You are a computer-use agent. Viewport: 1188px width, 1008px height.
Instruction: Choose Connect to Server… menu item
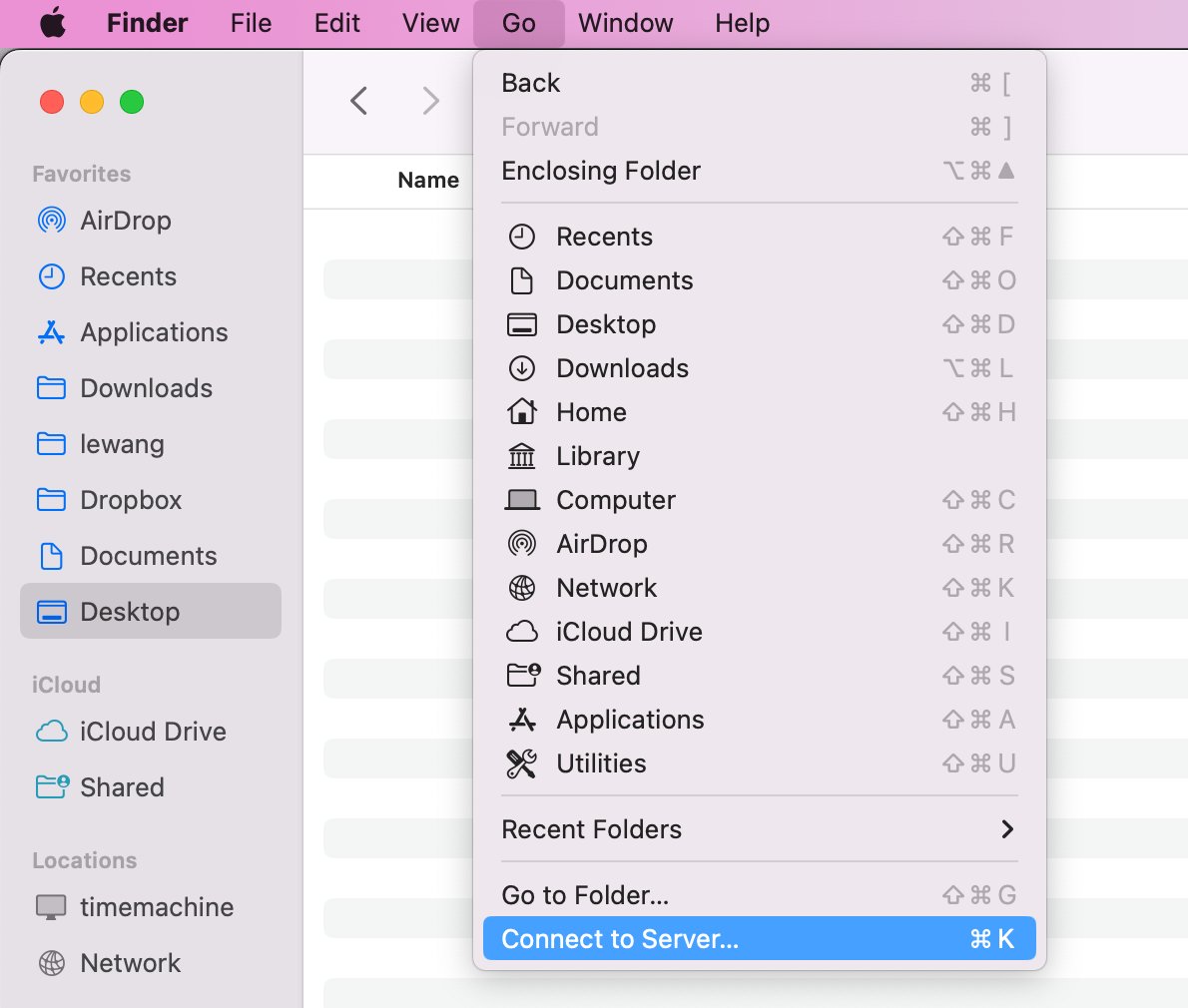coord(759,939)
